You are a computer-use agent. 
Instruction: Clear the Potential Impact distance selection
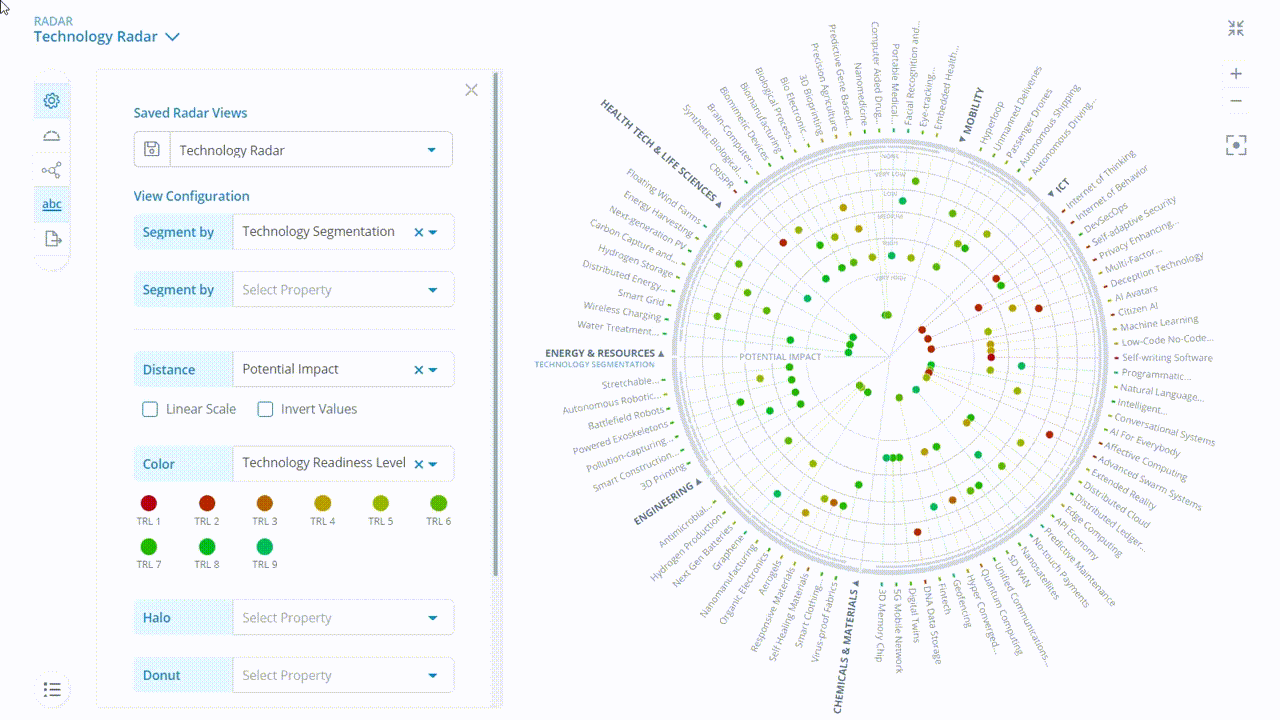pyautogui.click(x=418, y=369)
